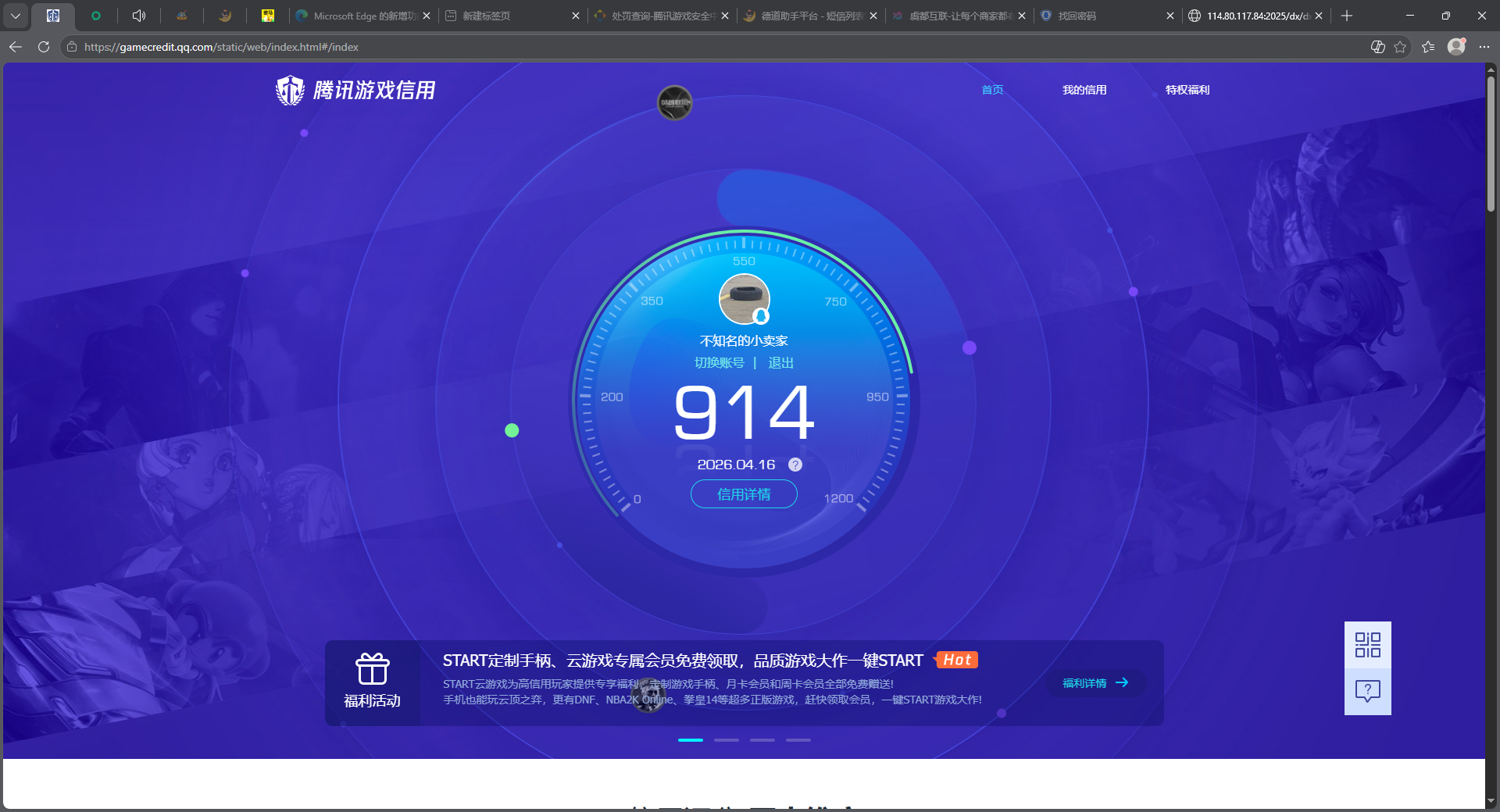Toggle the bookmark star for this page

pyautogui.click(x=1400, y=47)
